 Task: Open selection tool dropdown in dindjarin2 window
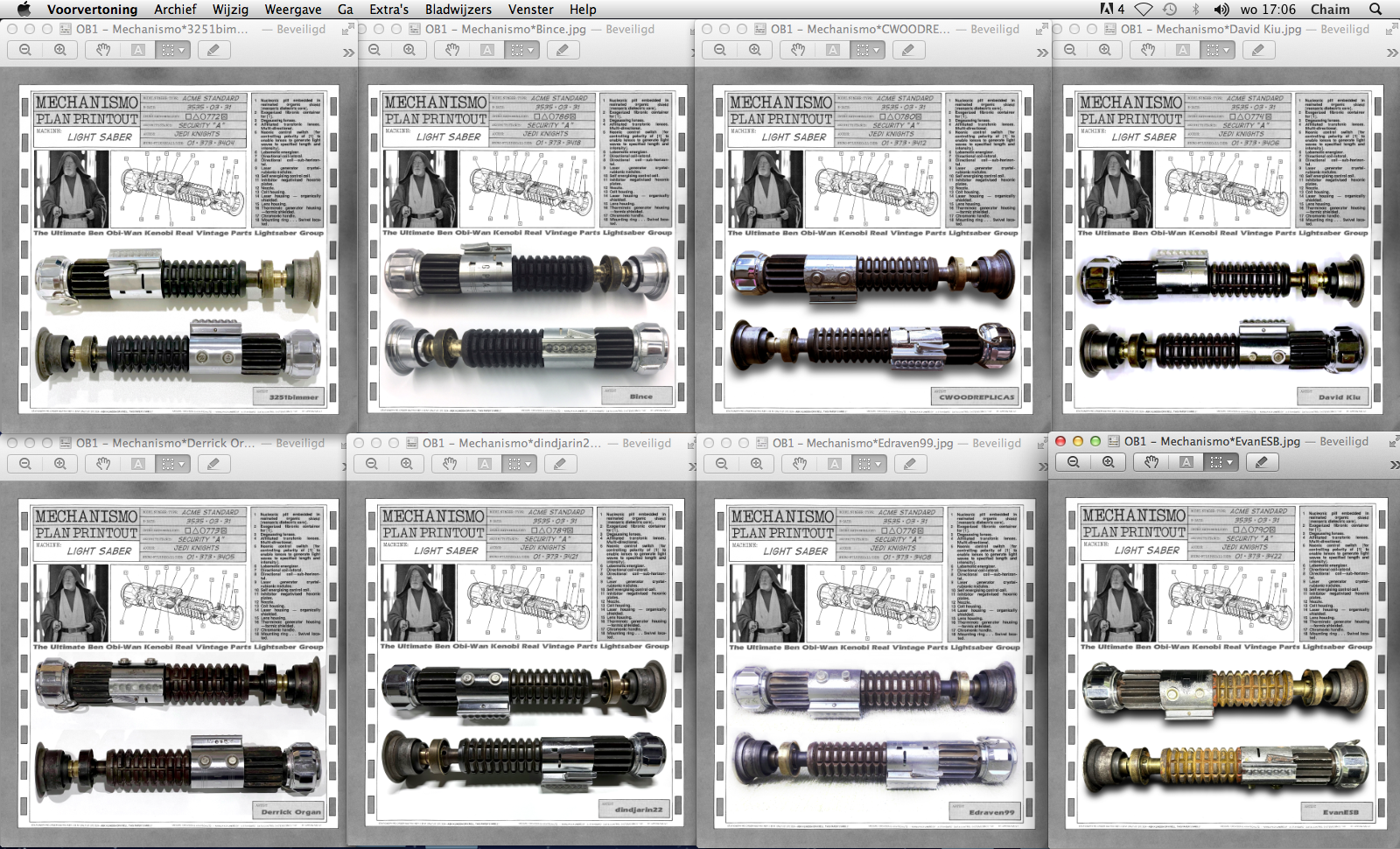[x=519, y=464]
